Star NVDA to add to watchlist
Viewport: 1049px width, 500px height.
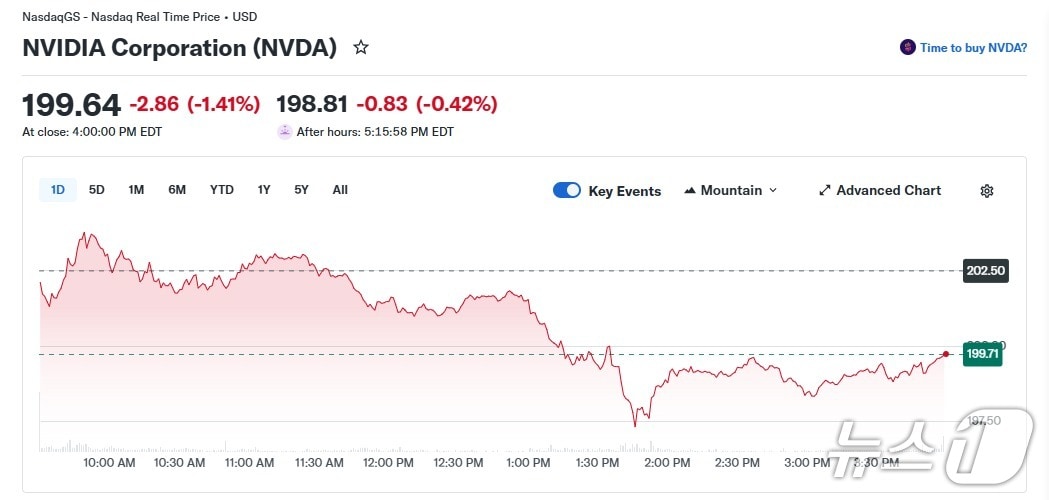click(361, 47)
